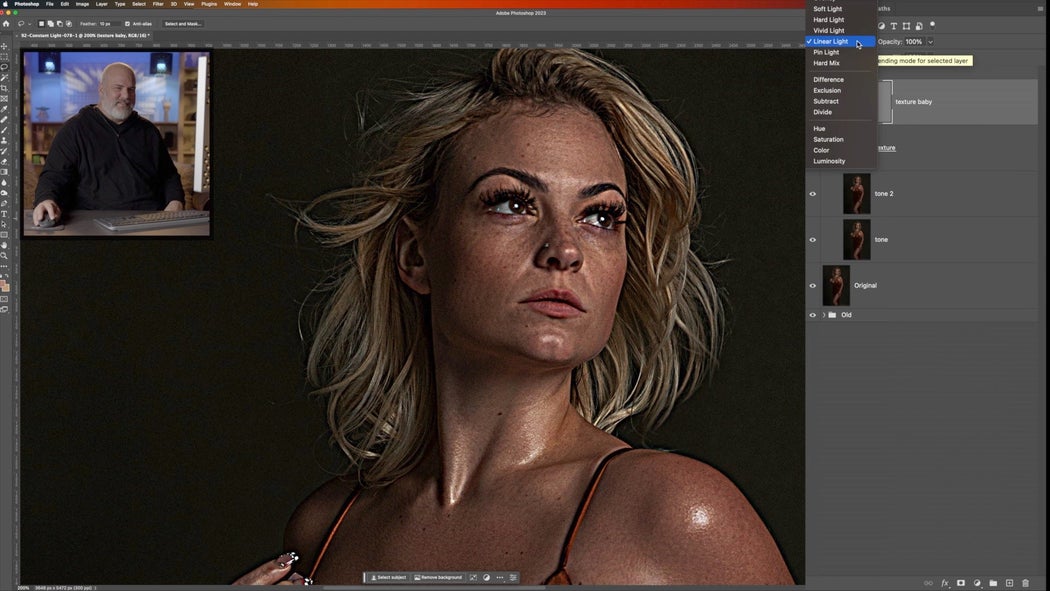Expand the Old layer group
This screenshot has width=1050, height=591.
823,314
